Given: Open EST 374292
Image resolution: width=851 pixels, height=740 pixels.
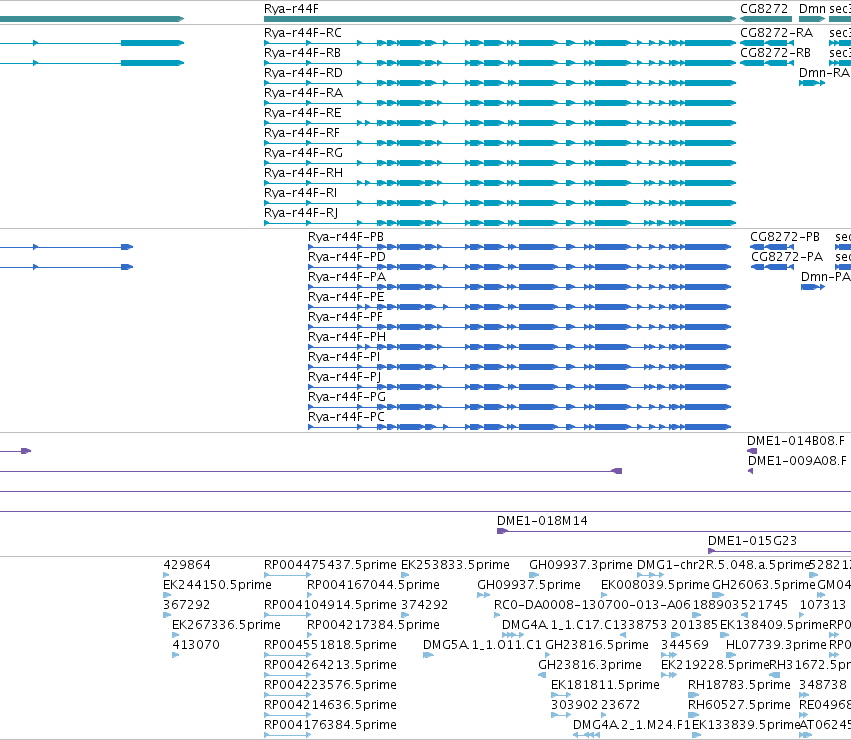Looking at the screenshot, I should coord(424,605).
